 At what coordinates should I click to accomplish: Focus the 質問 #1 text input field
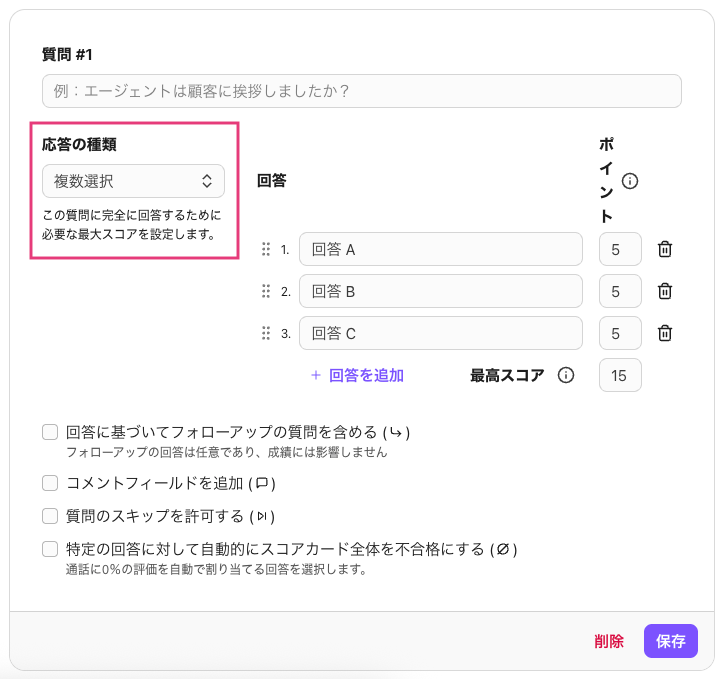[362, 91]
